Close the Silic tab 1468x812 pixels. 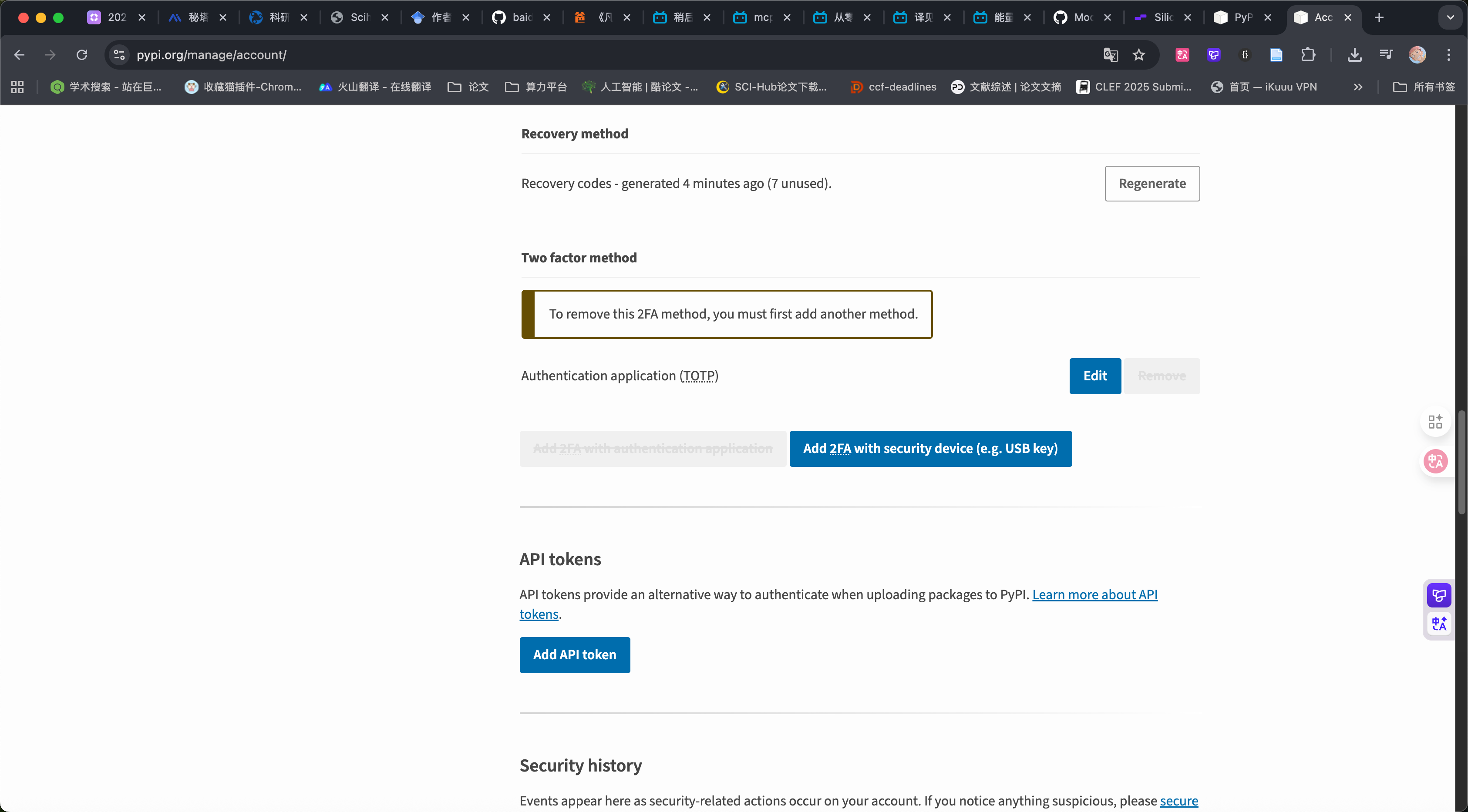[1188, 18]
